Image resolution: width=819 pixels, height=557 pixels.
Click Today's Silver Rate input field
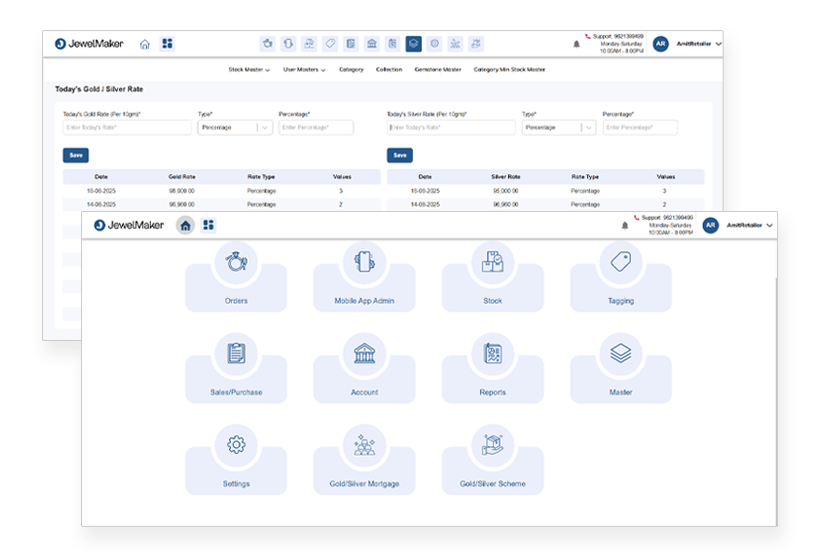click(x=451, y=127)
